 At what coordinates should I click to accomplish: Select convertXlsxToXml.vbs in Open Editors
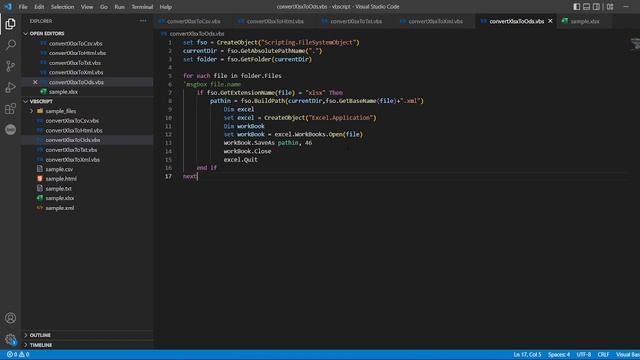coord(76,72)
